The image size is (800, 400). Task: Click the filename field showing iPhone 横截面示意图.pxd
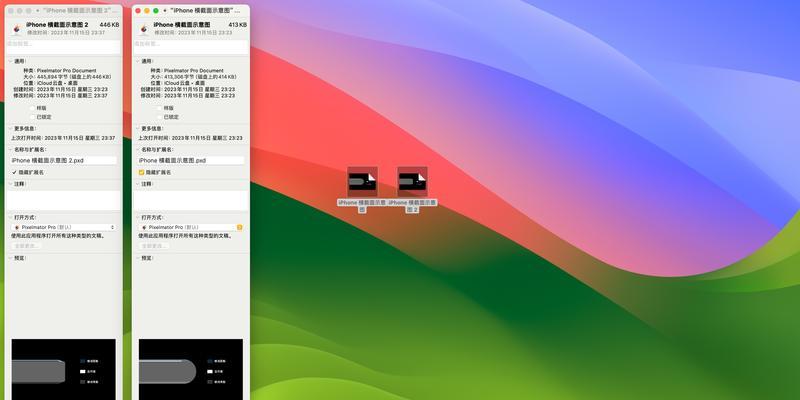coord(191,160)
